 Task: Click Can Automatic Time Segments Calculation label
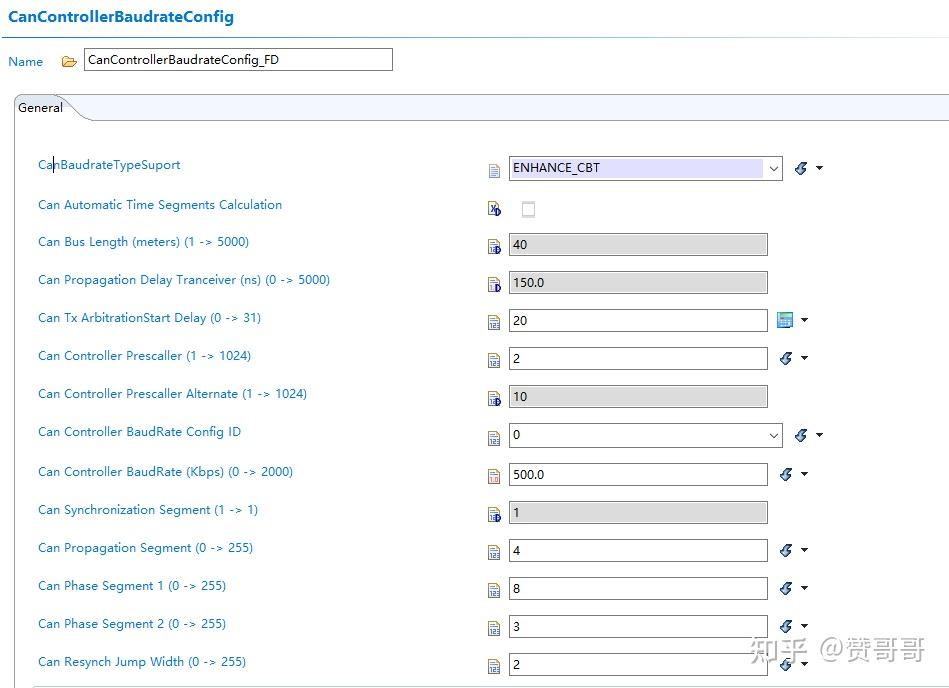tap(160, 205)
